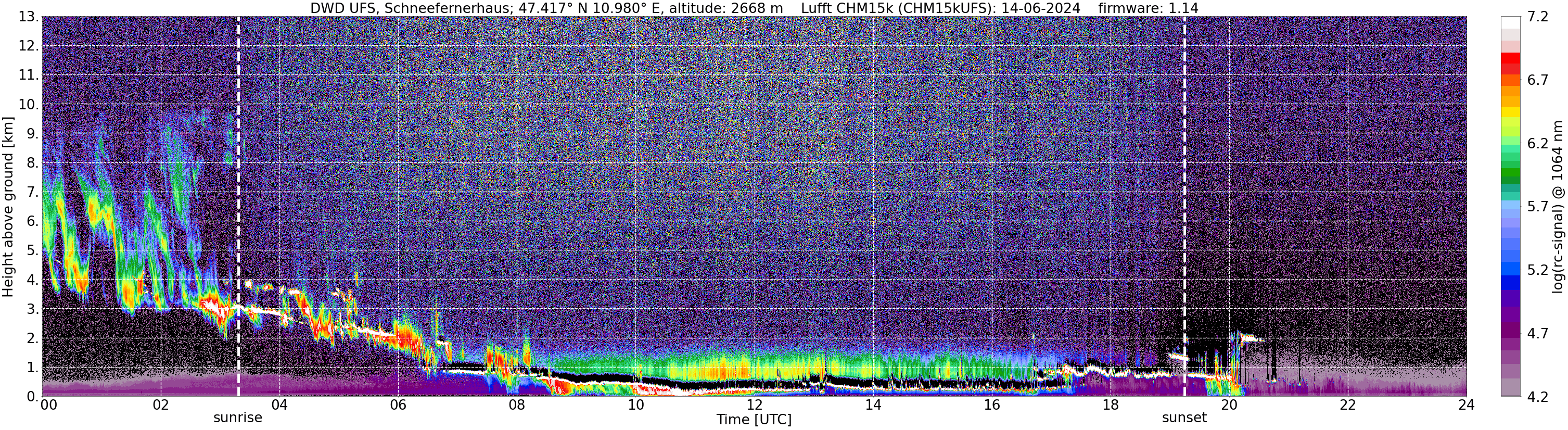Image resolution: width=1568 pixels, height=430 pixels.
Task: Click the "24" tick on the time axis
Action: [1467, 405]
